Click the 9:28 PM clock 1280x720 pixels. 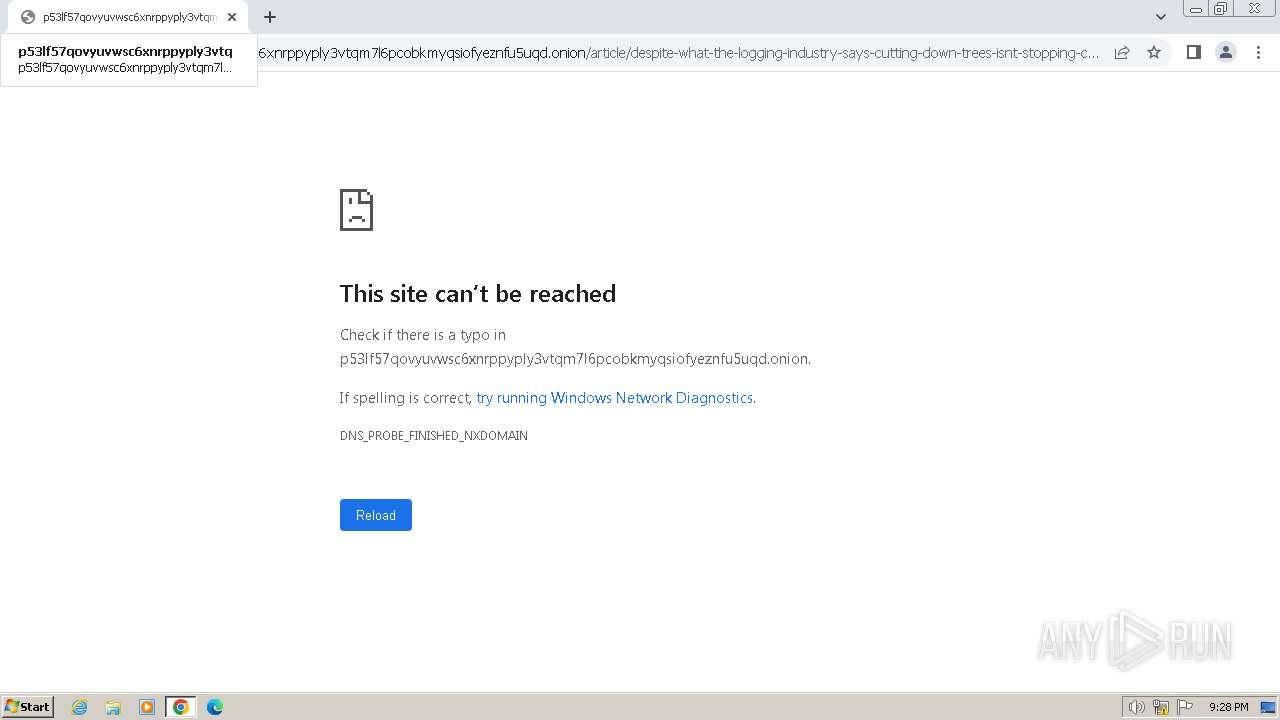pos(1228,707)
